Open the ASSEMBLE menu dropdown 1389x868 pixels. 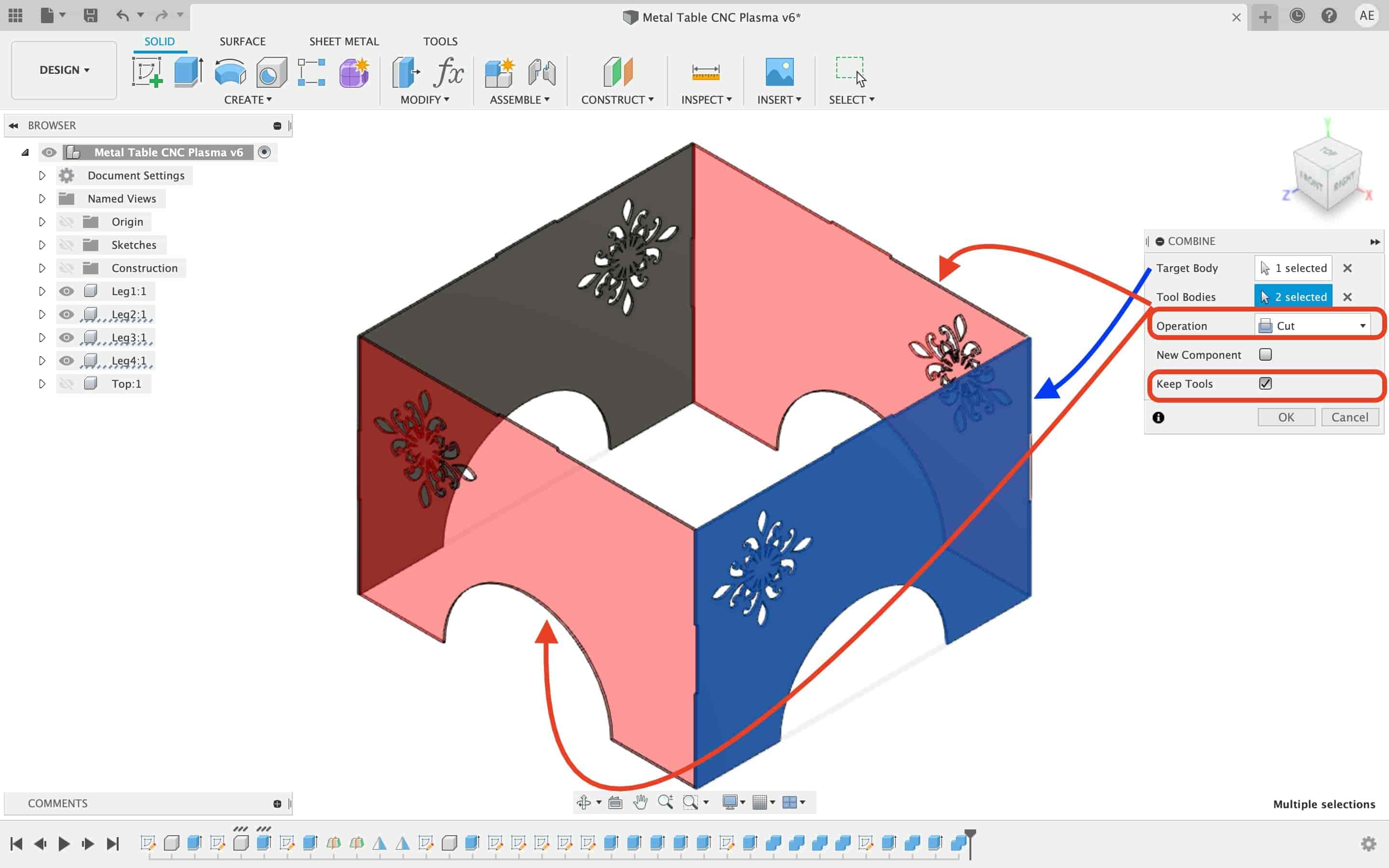click(519, 100)
